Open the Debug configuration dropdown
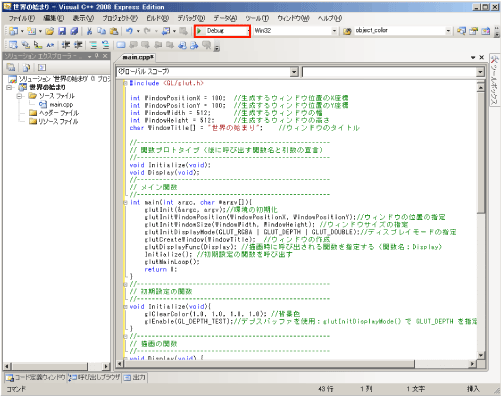Screen dimensions: 501x396 pyautogui.click(x=248, y=31)
